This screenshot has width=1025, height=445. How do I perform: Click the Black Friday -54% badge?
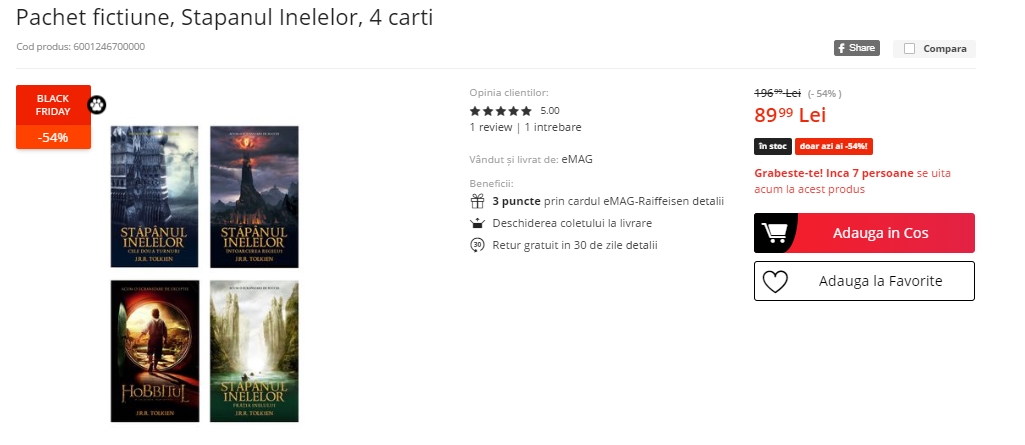[x=54, y=117]
